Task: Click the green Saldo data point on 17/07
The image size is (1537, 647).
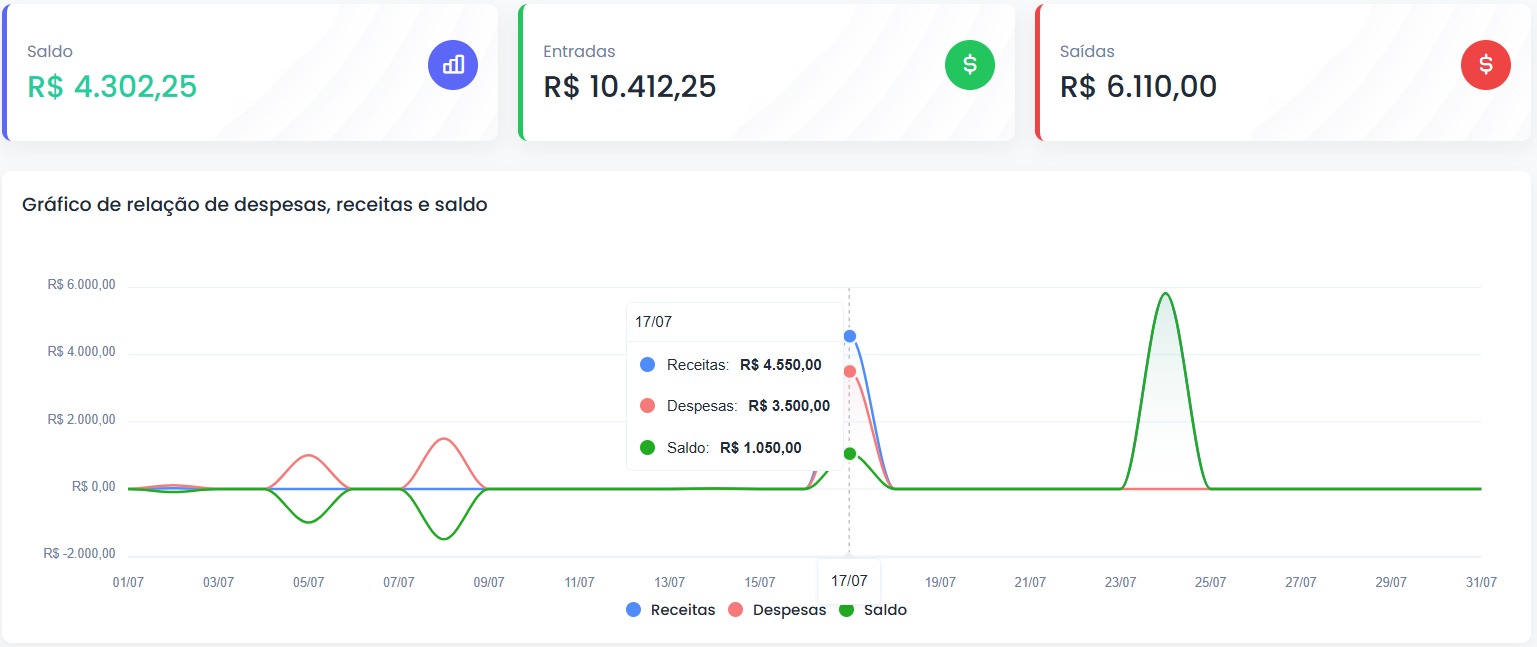Action: click(850, 453)
